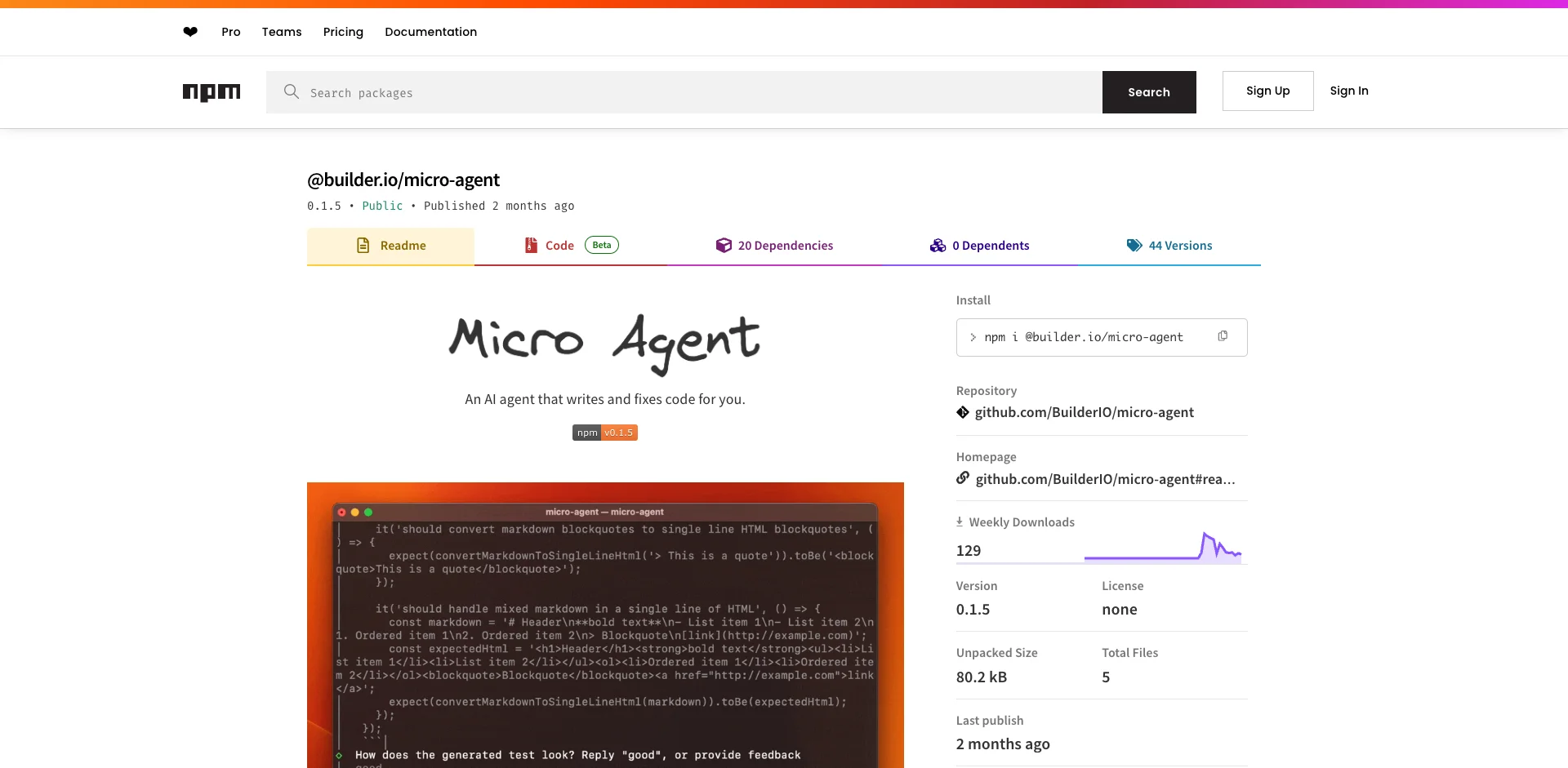Click the terminal demo screenshot image
Viewport: 1568px width, 768px height.
click(x=605, y=625)
